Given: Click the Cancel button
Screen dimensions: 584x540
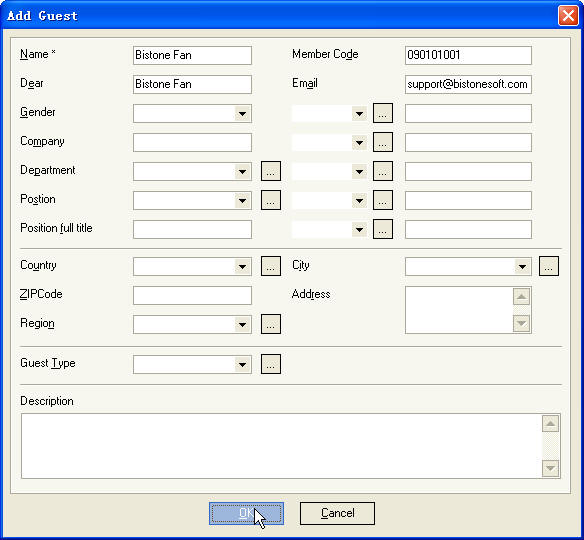Looking at the screenshot, I should 337,514.
